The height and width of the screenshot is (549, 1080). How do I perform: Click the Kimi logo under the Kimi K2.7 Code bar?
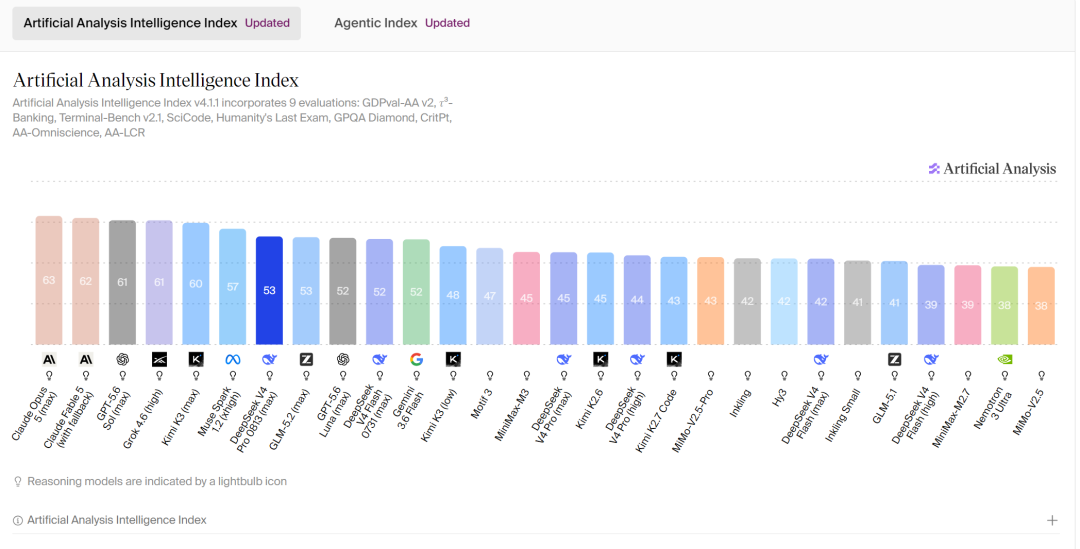coord(674,360)
